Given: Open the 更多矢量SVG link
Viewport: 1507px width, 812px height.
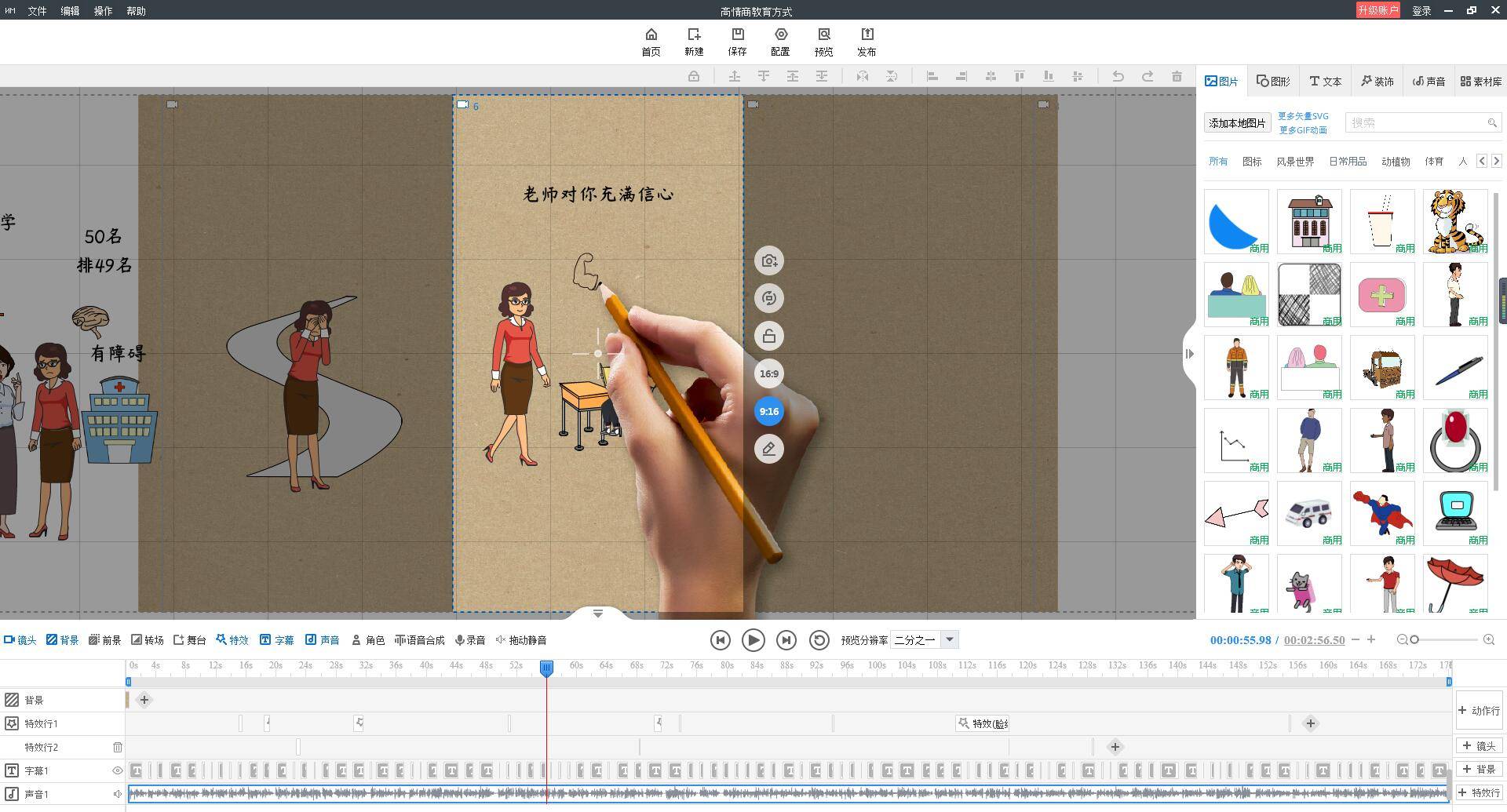Looking at the screenshot, I should 1303,116.
